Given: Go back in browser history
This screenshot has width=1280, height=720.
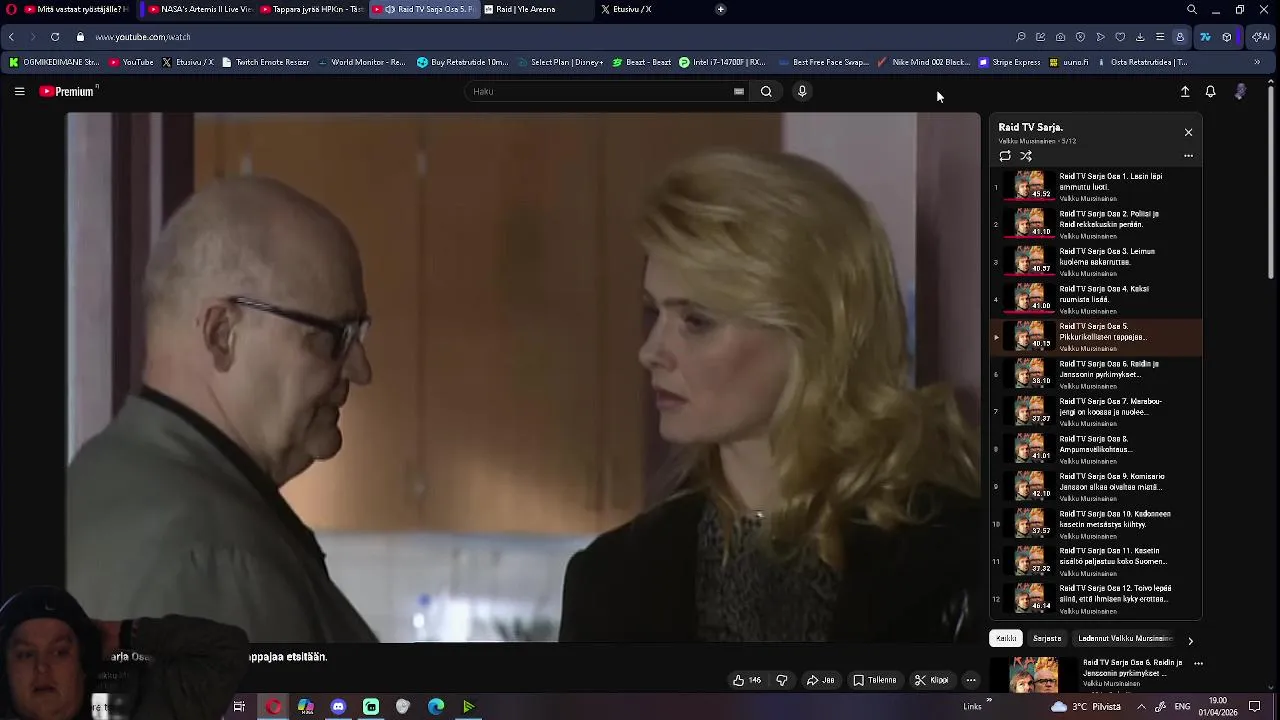Looking at the screenshot, I should (11, 37).
